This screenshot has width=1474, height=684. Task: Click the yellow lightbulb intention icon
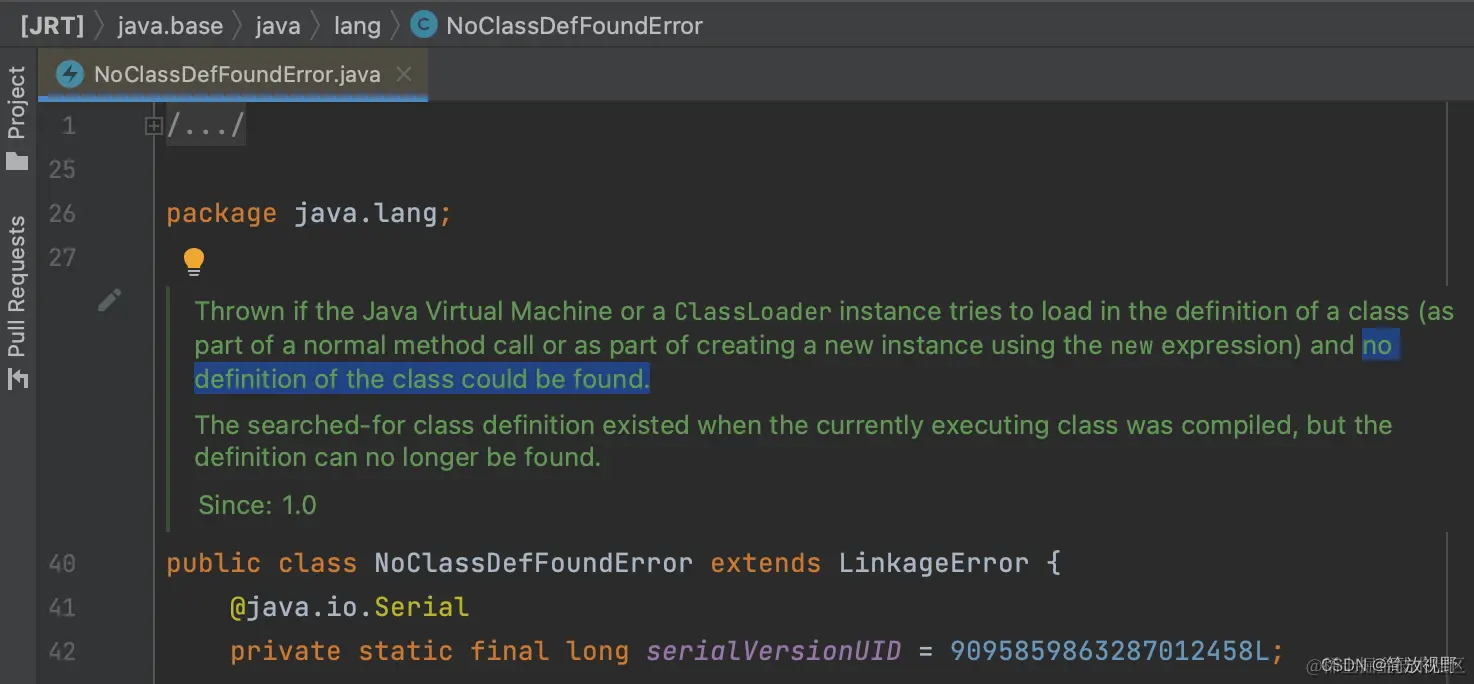pos(193,261)
